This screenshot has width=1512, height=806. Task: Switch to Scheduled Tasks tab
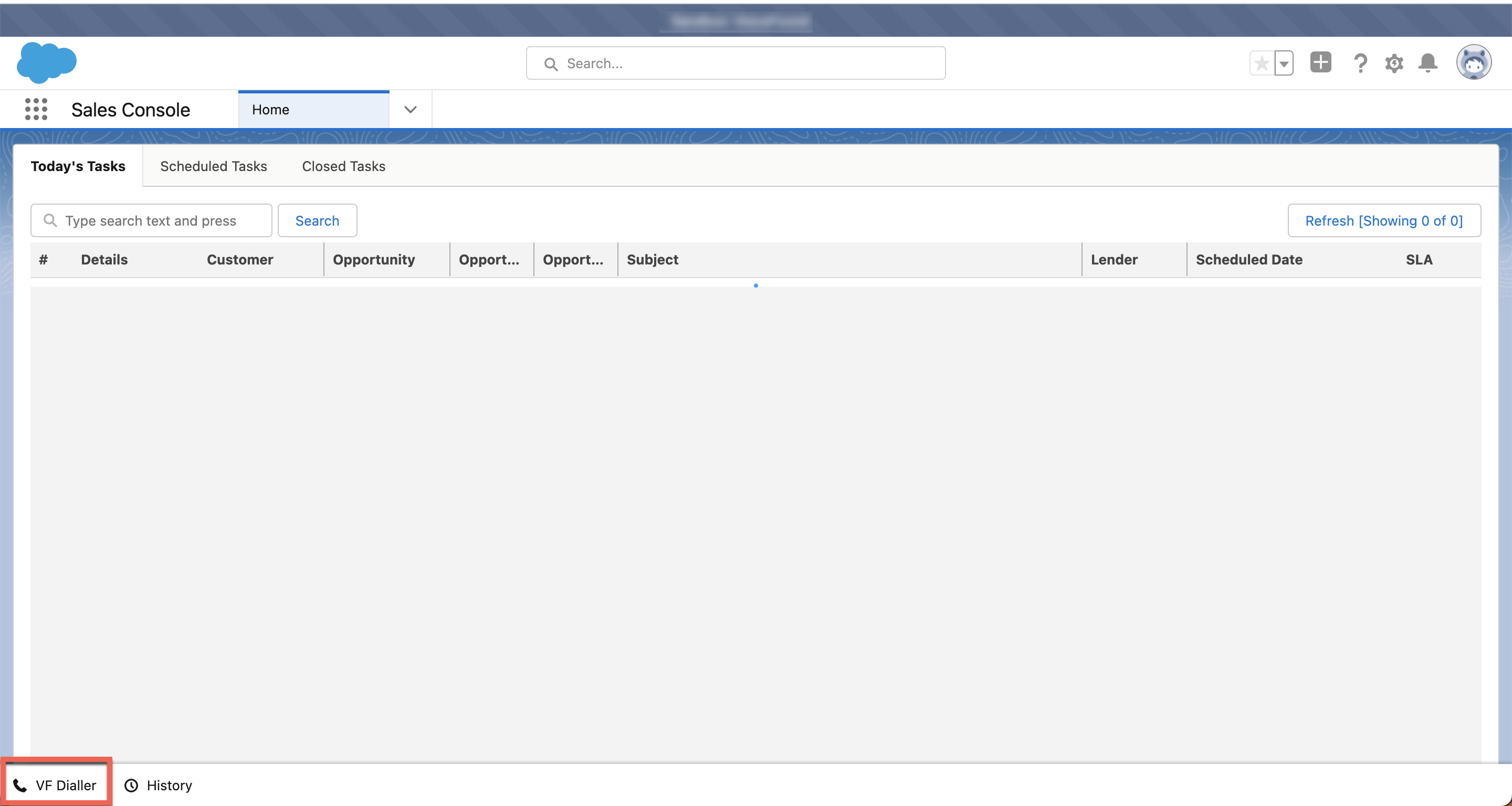(214, 166)
